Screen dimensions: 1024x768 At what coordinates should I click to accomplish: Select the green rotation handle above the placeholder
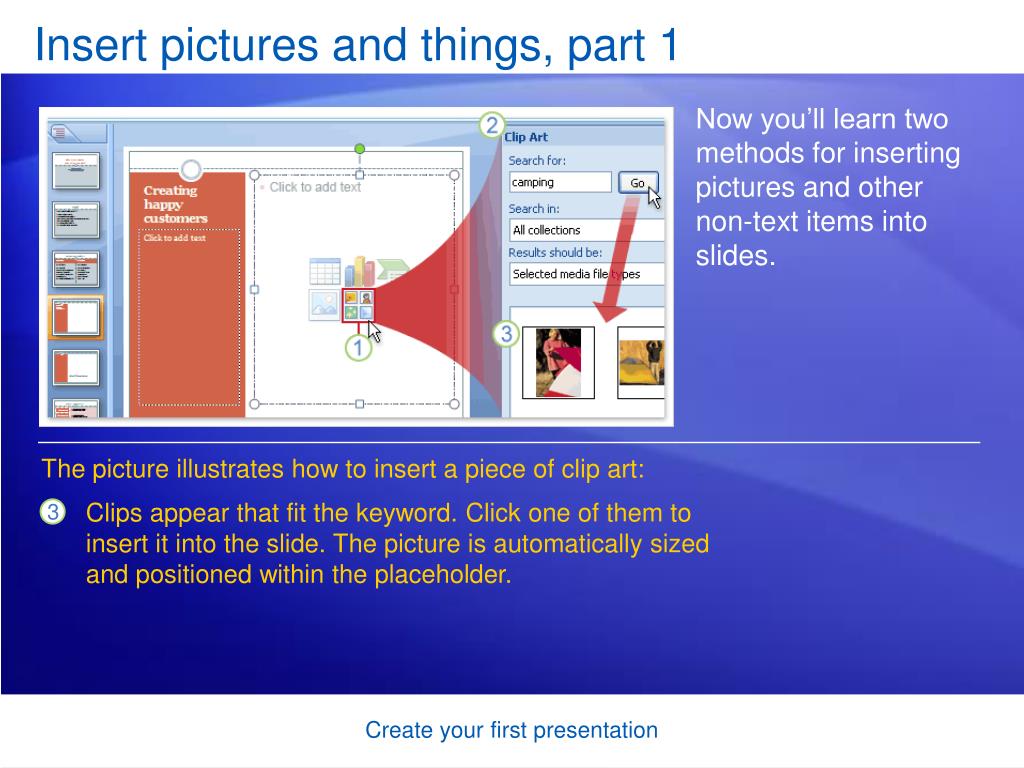(359, 149)
